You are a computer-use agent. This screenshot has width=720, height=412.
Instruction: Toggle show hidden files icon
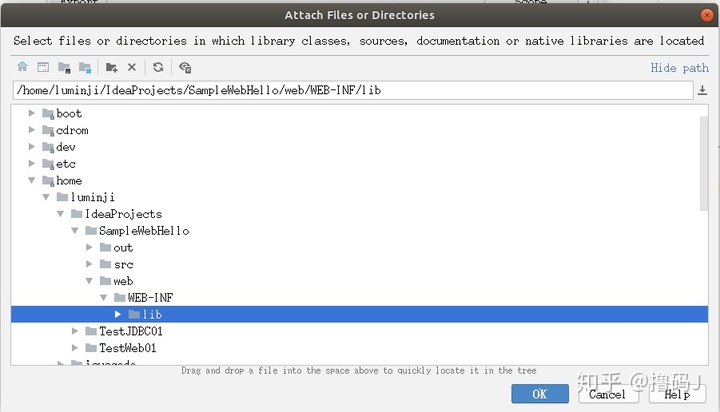[x=185, y=68]
